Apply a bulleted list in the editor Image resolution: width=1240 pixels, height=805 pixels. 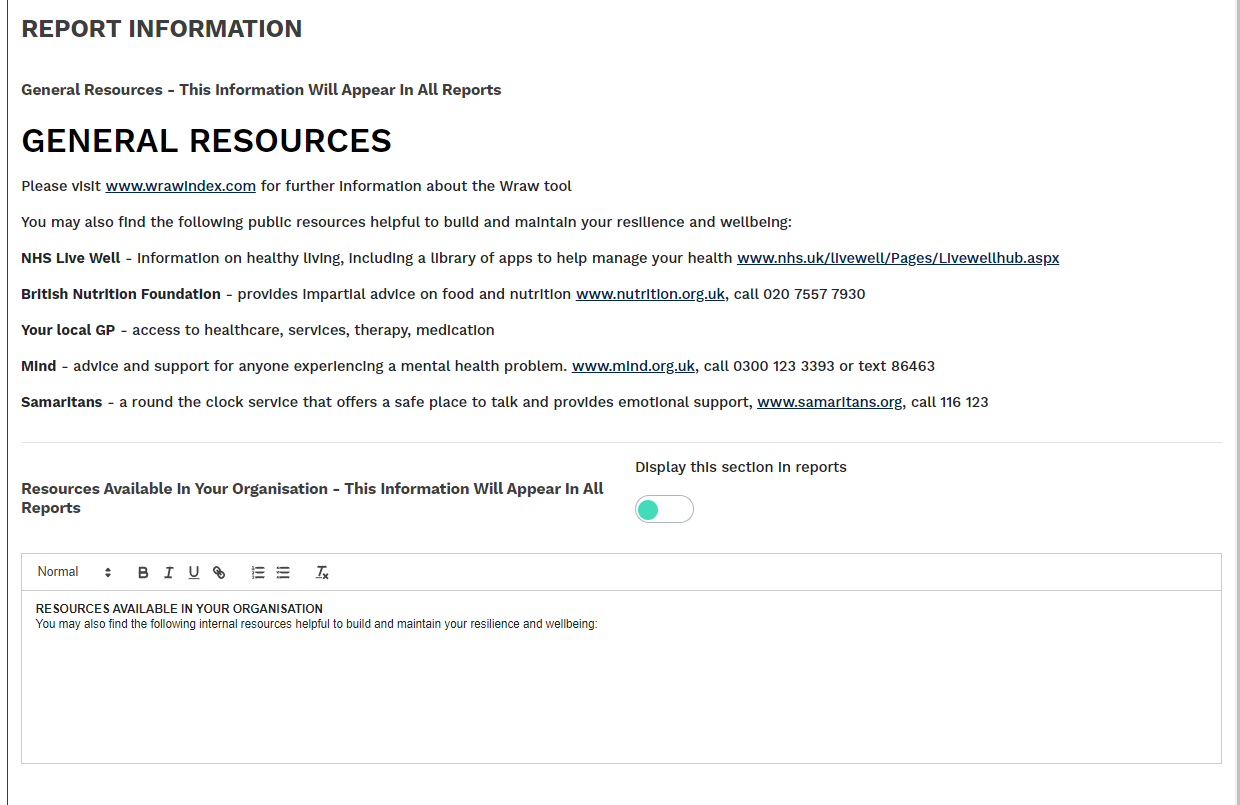tap(283, 573)
